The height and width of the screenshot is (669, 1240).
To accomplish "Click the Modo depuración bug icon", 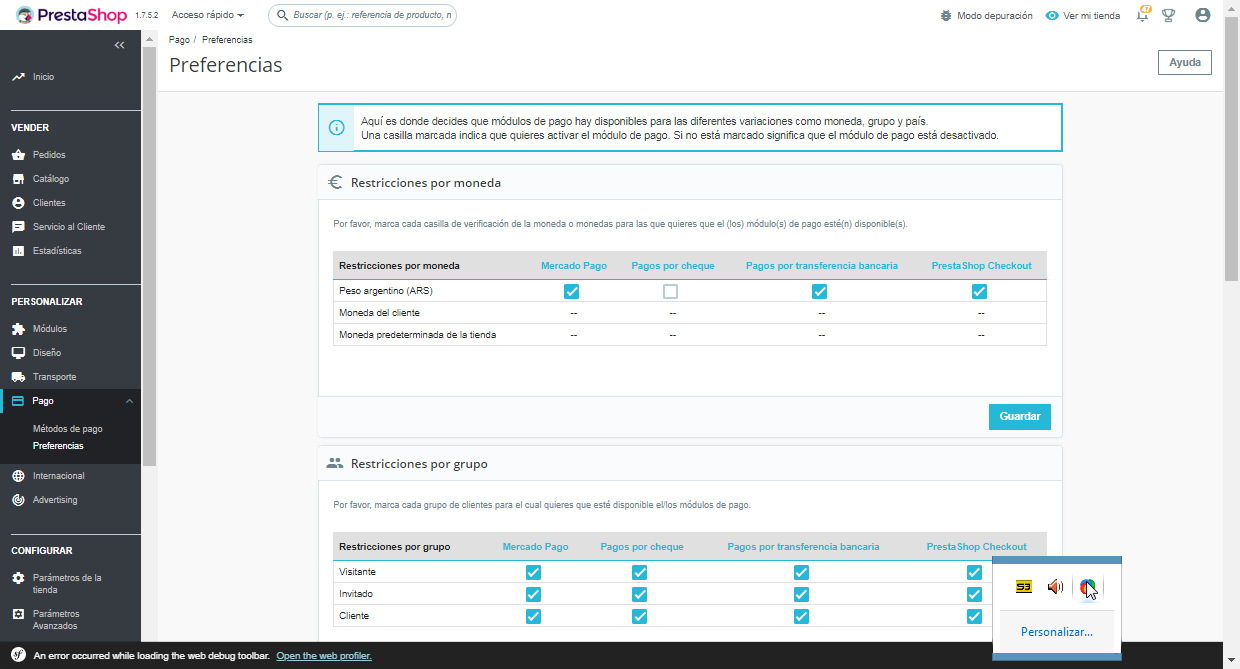I will pos(946,16).
